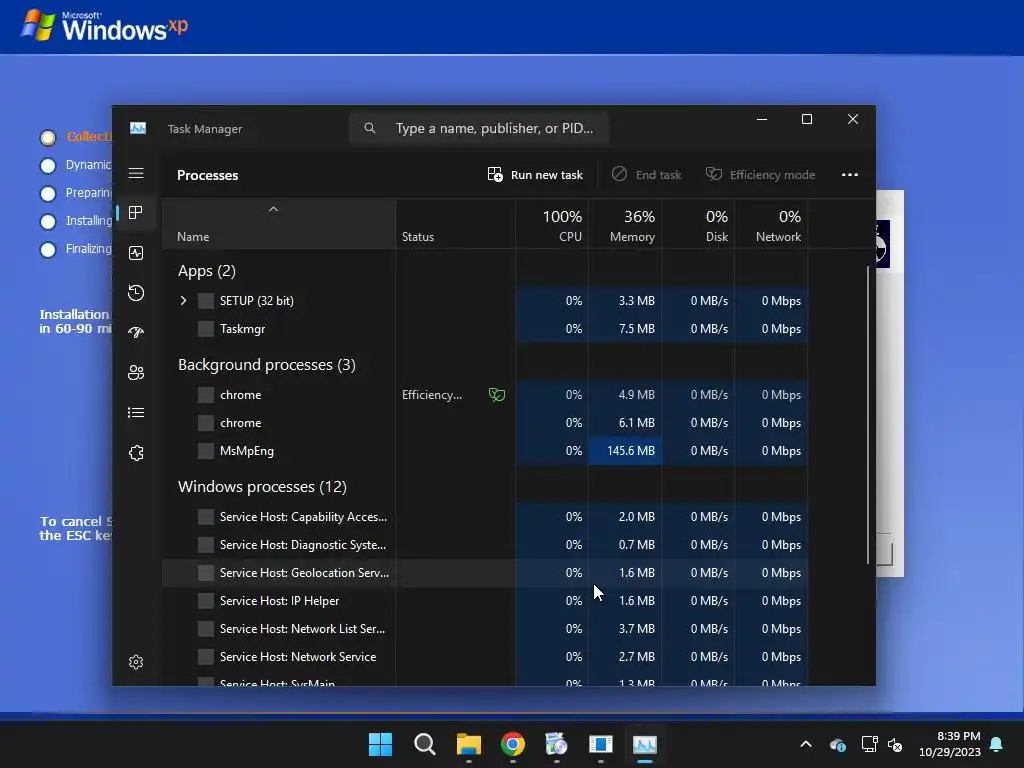The width and height of the screenshot is (1024, 768).
Task: Sort by the 0% Network column header
Action: coord(771,224)
